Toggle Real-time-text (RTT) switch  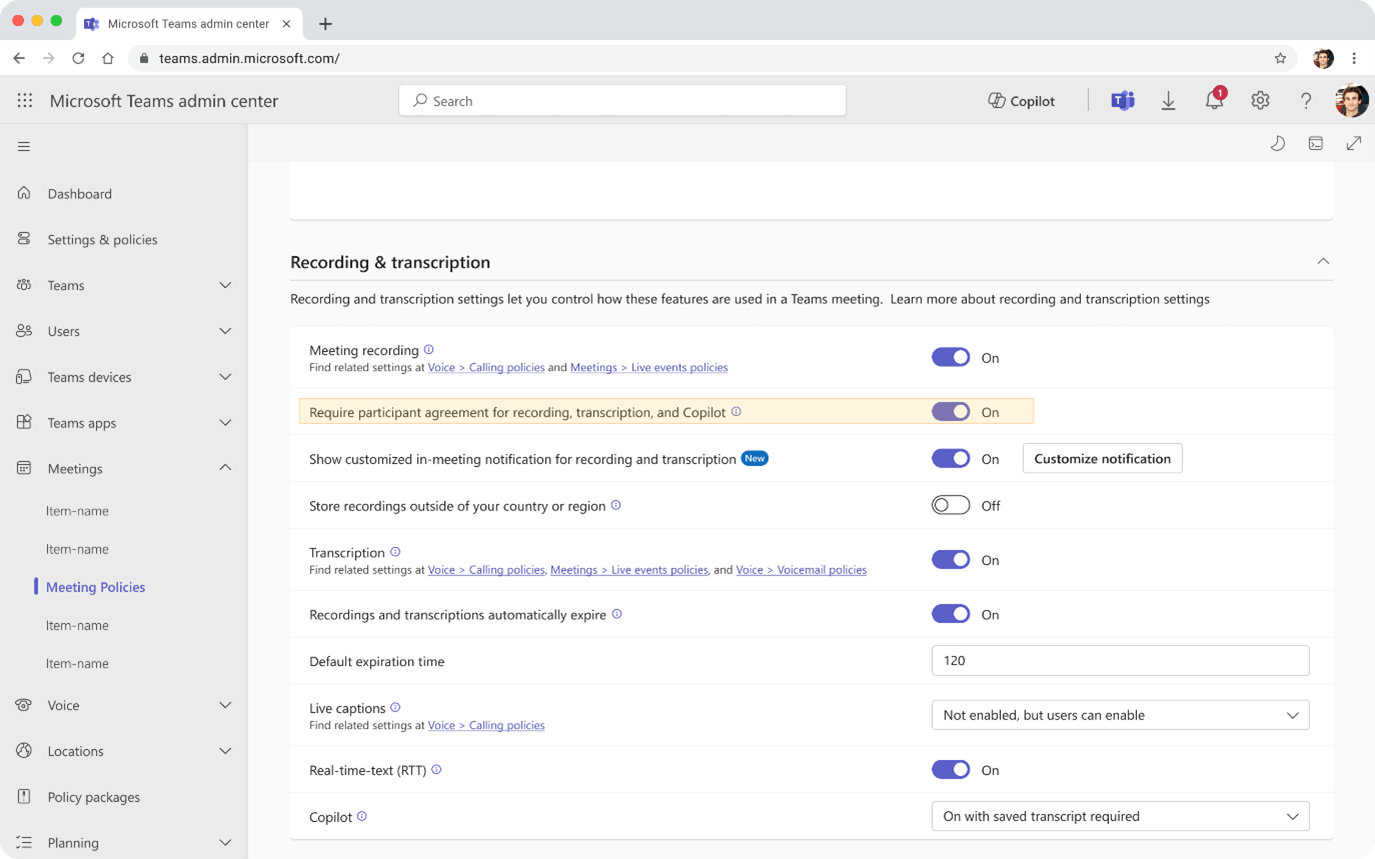click(x=951, y=770)
